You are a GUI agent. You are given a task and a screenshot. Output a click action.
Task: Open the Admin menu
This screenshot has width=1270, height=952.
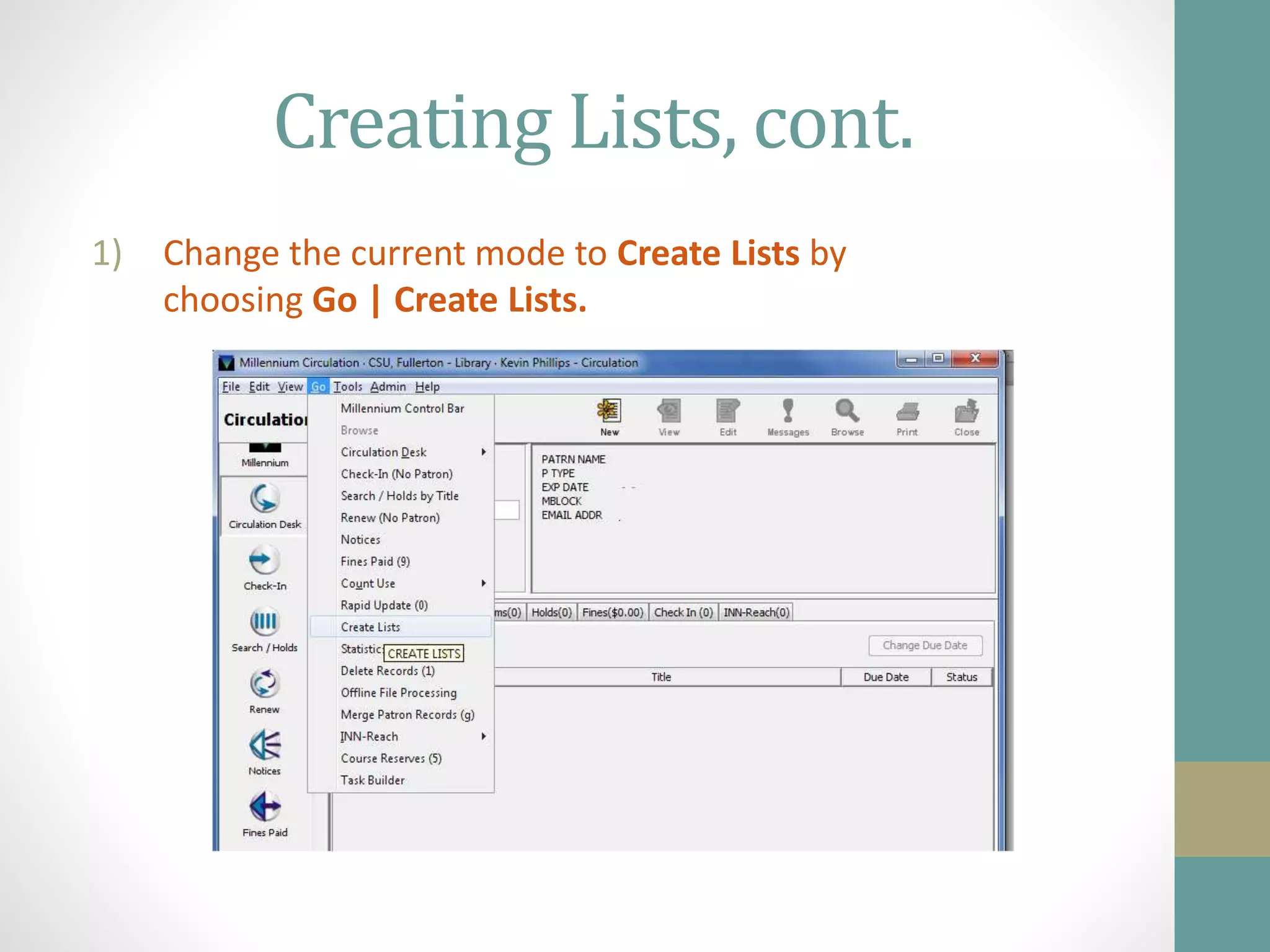388,387
